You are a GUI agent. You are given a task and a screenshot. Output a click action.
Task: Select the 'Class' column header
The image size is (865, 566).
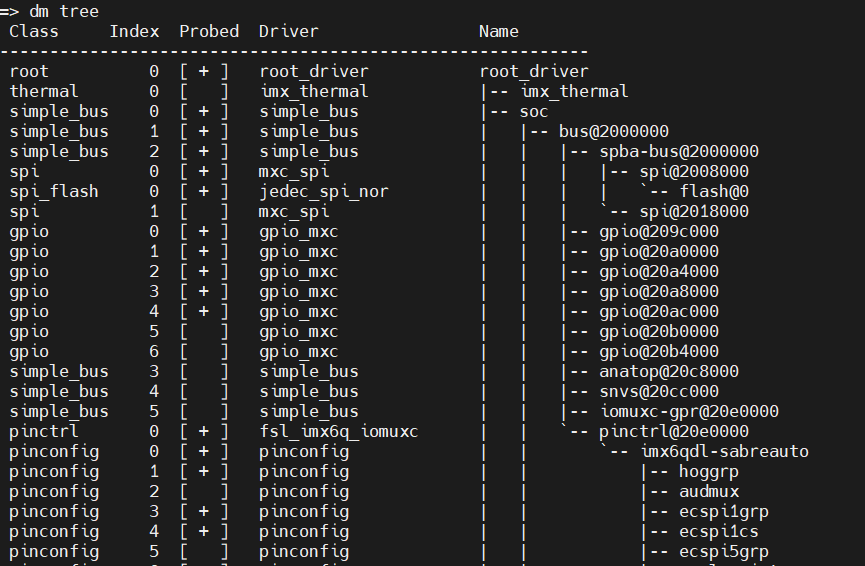[x=34, y=31]
